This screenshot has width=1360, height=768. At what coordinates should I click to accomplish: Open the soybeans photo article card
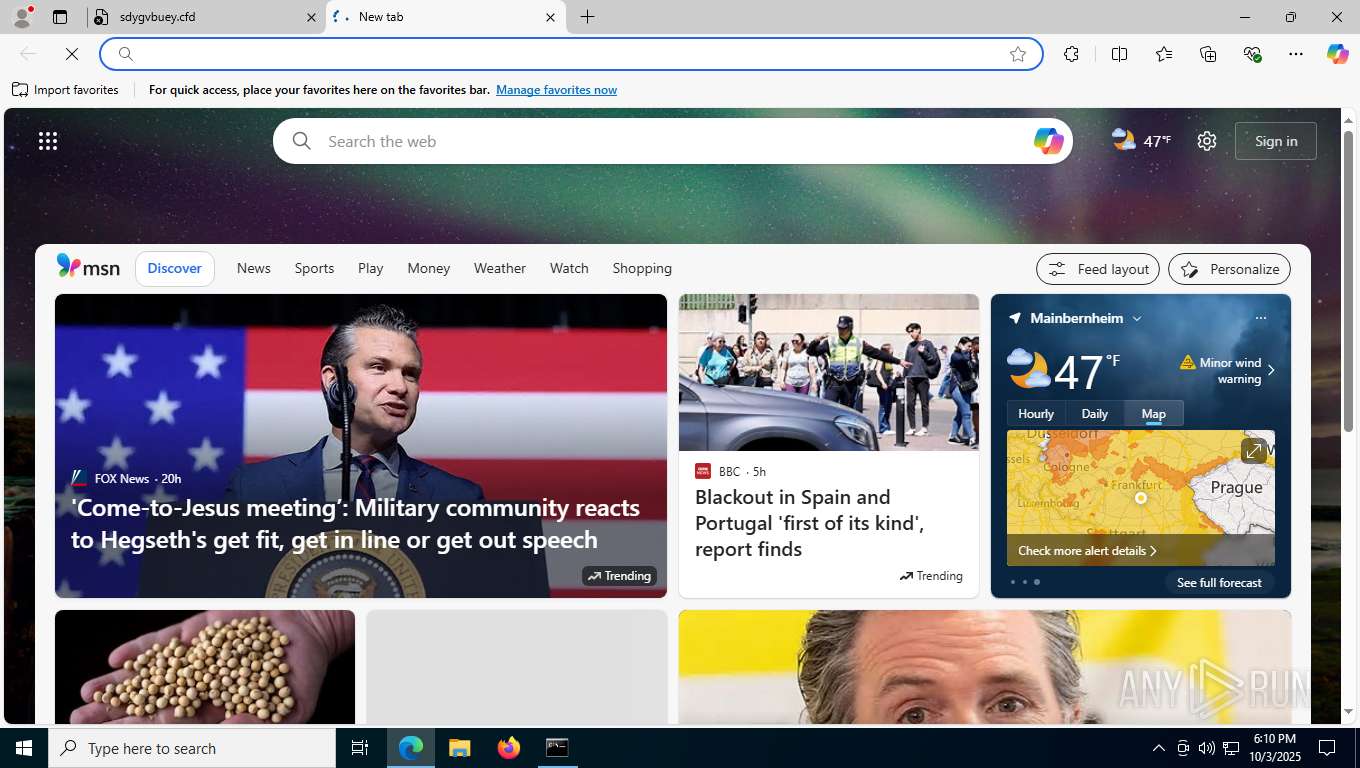point(205,666)
